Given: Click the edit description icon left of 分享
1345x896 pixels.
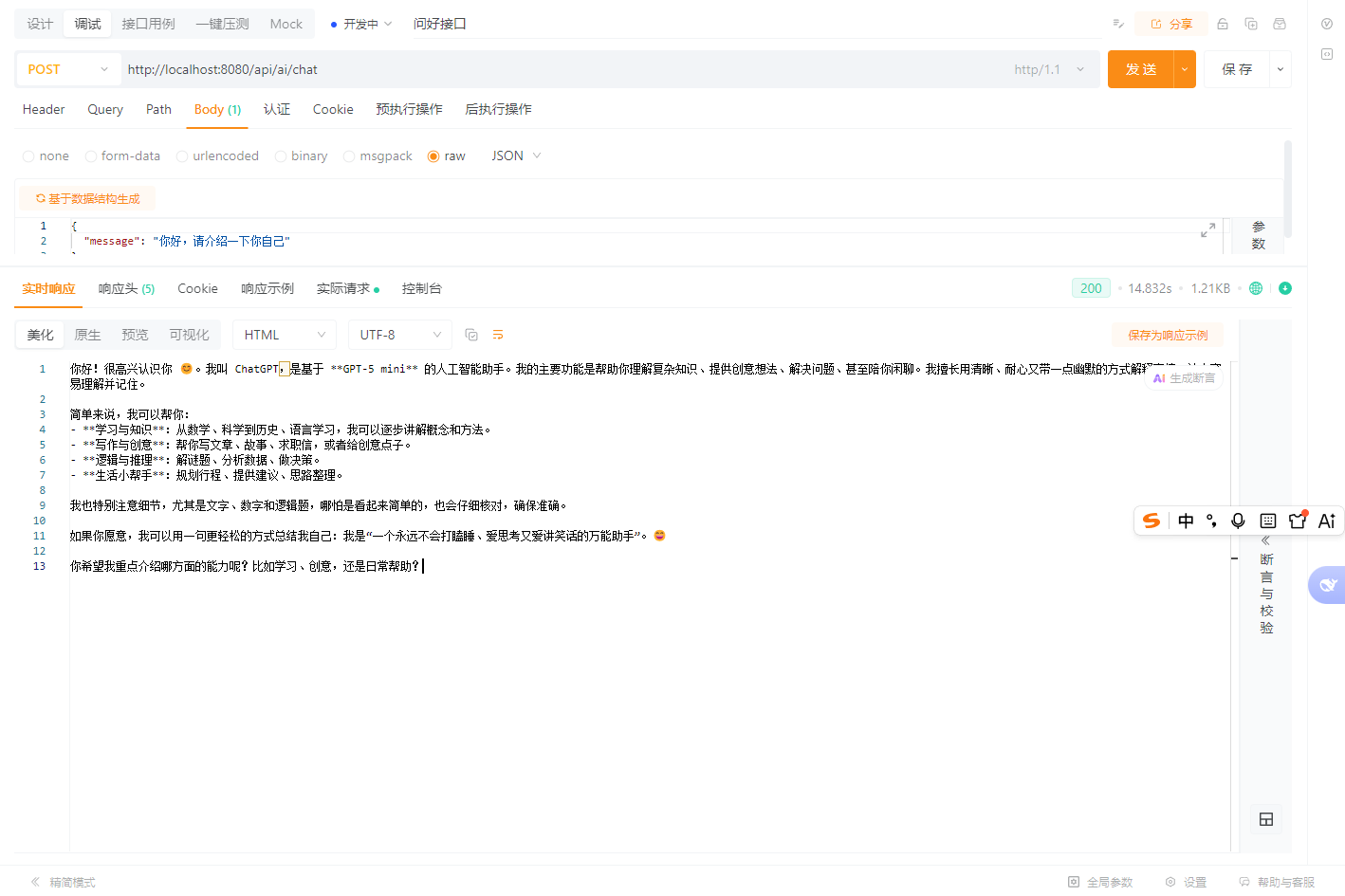Looking at the screenshot, I should point(1118,24).
